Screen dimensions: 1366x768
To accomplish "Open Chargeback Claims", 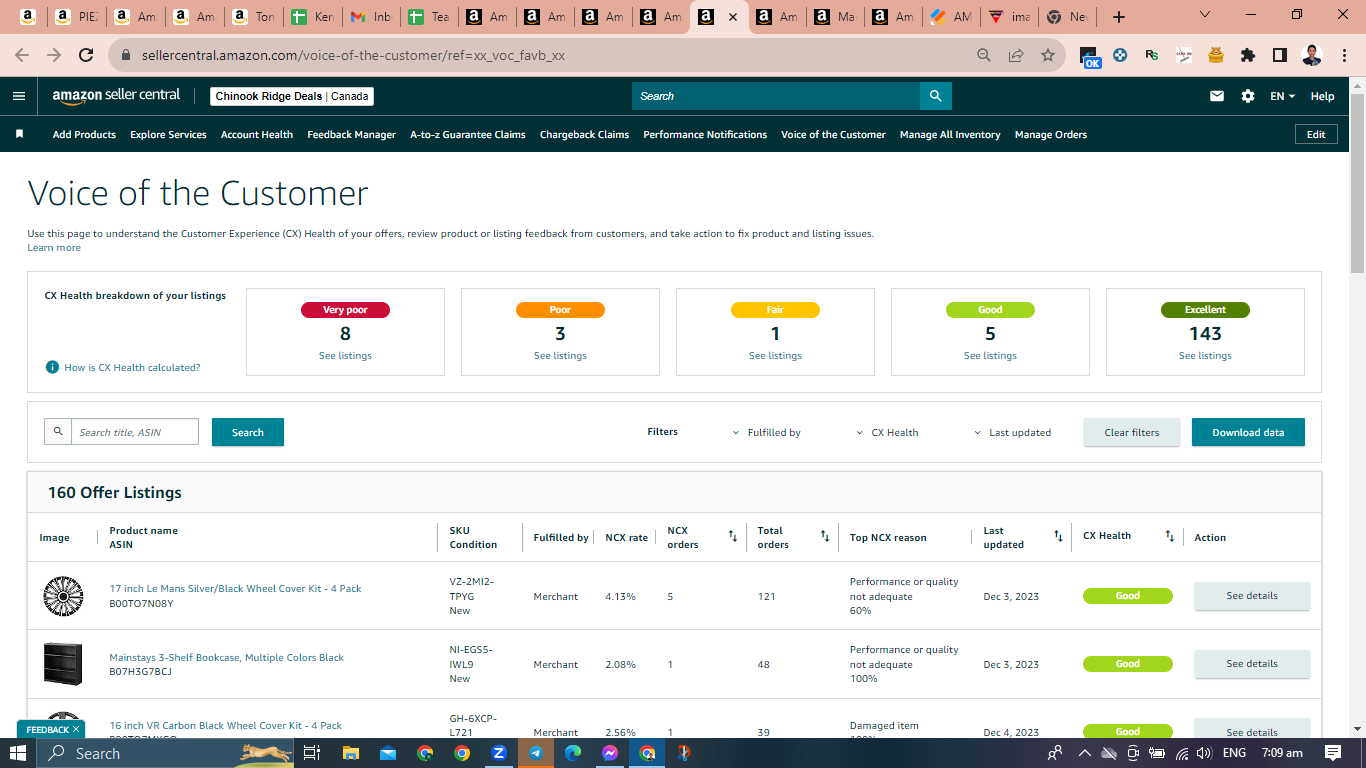I will click(584, 134).
